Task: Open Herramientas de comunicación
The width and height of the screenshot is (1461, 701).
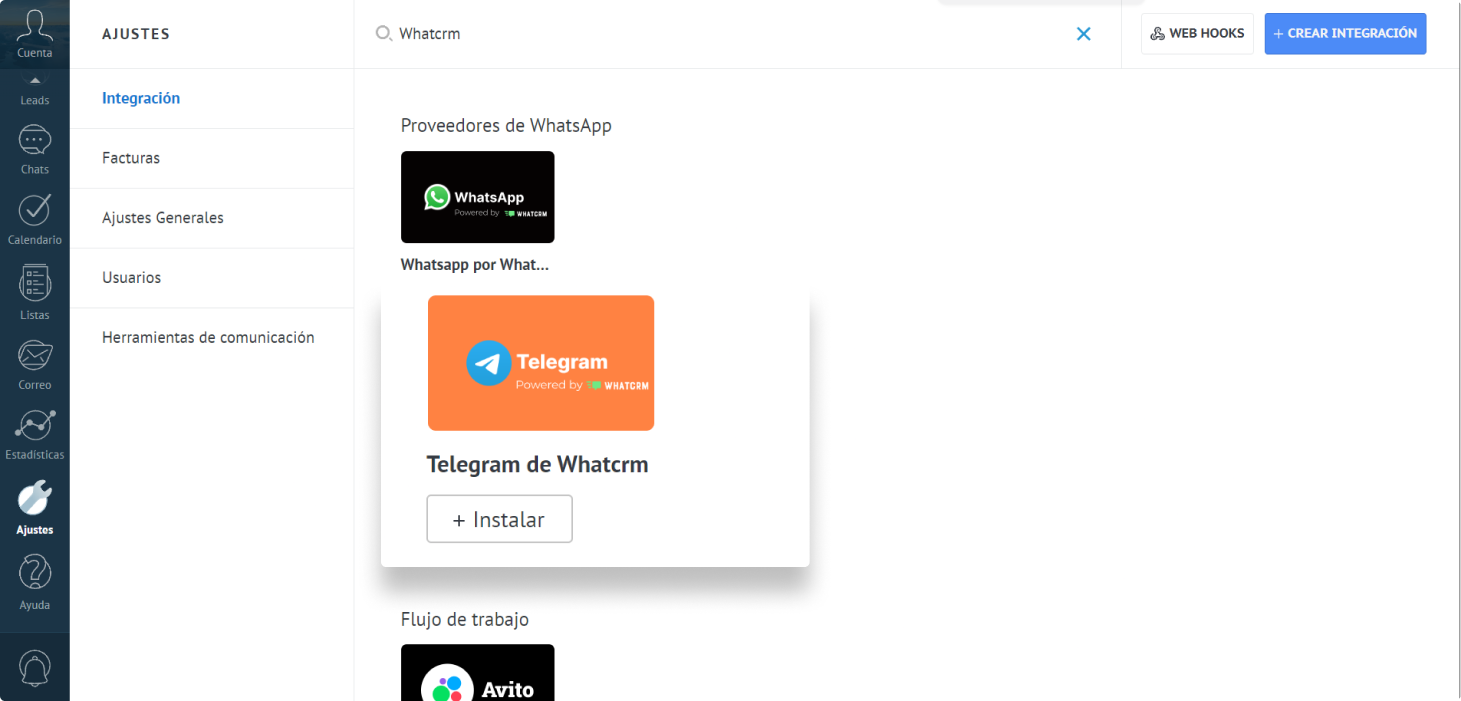Action: [x=208, y=338]
